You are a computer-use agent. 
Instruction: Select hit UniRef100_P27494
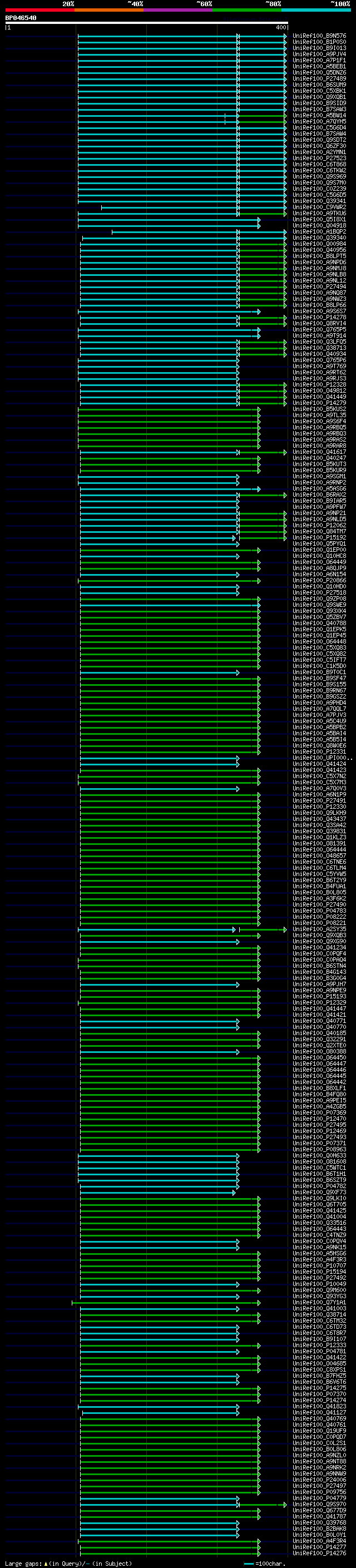coord(319,286)
